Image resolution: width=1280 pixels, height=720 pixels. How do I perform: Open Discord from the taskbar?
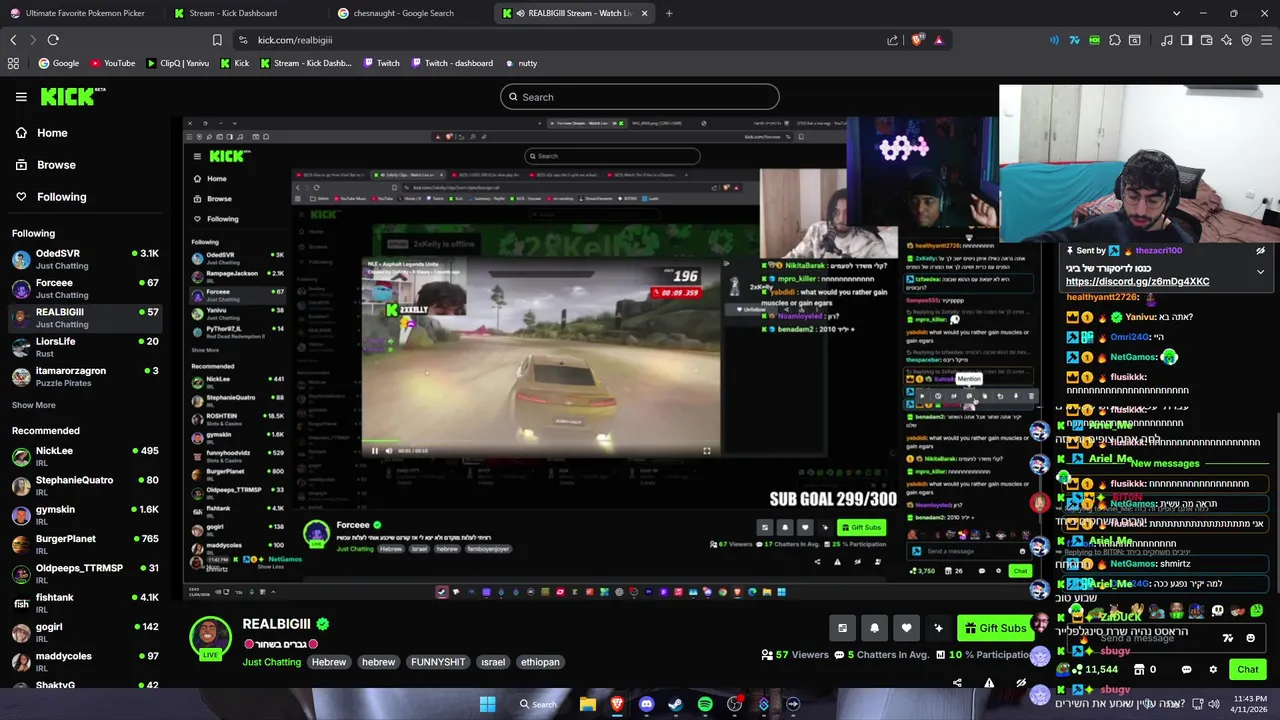[x=646, y=704]
